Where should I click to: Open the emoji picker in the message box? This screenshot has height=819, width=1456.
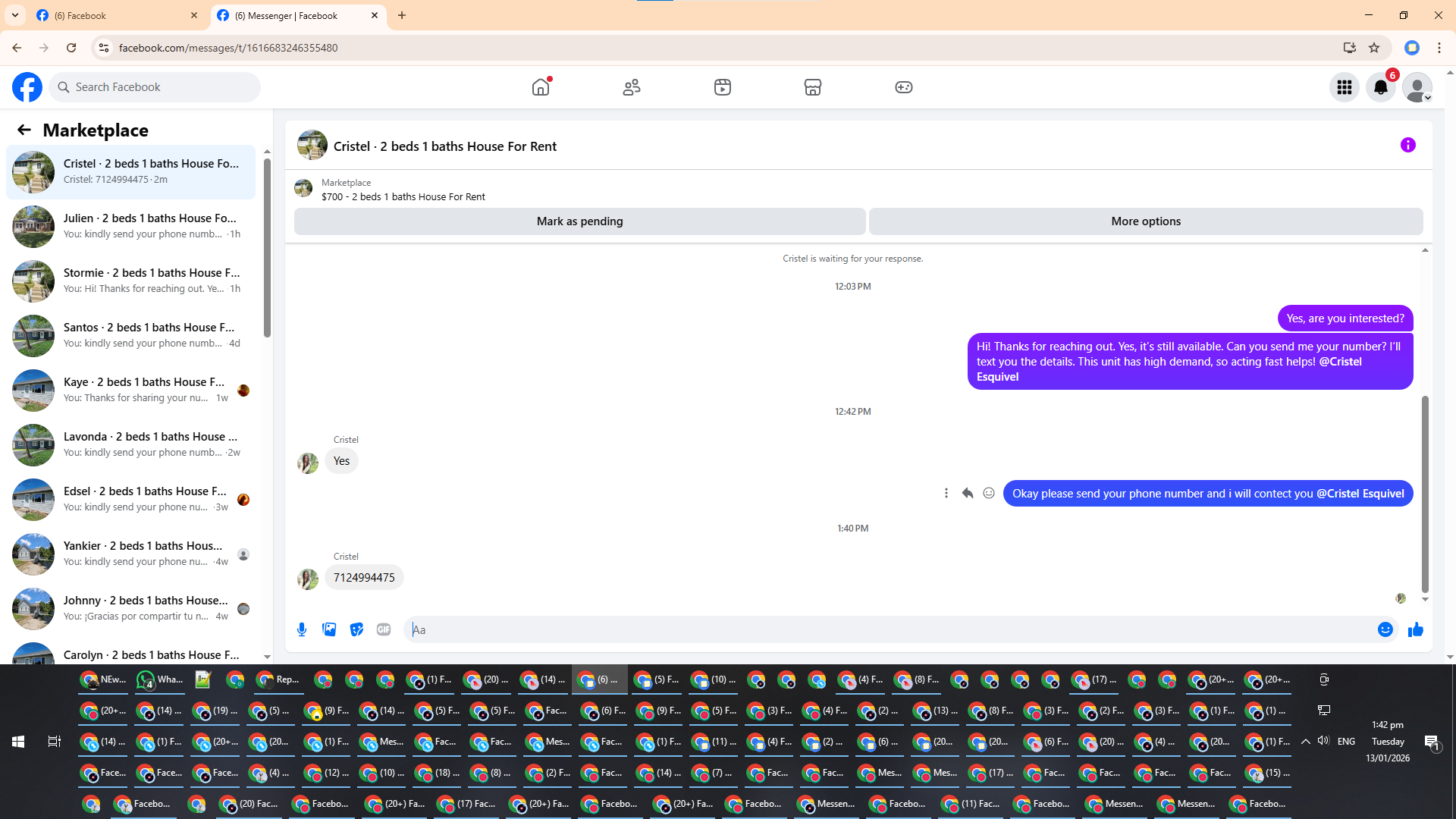click(x=1385, y=629)
